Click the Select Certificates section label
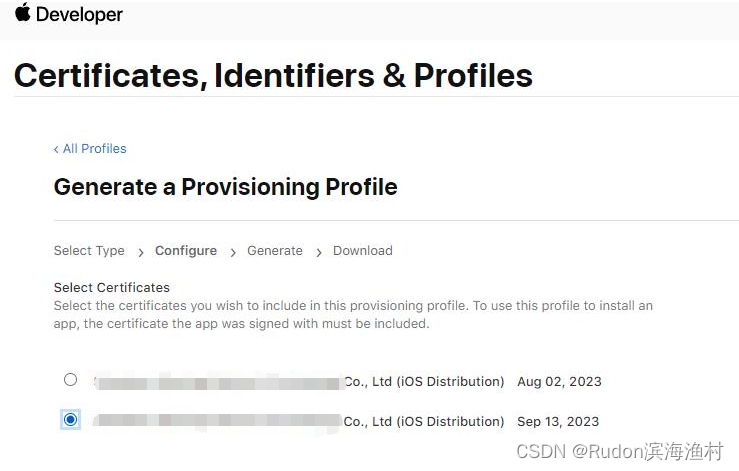The width and height of the screenshot is (739, 471). 112,287
